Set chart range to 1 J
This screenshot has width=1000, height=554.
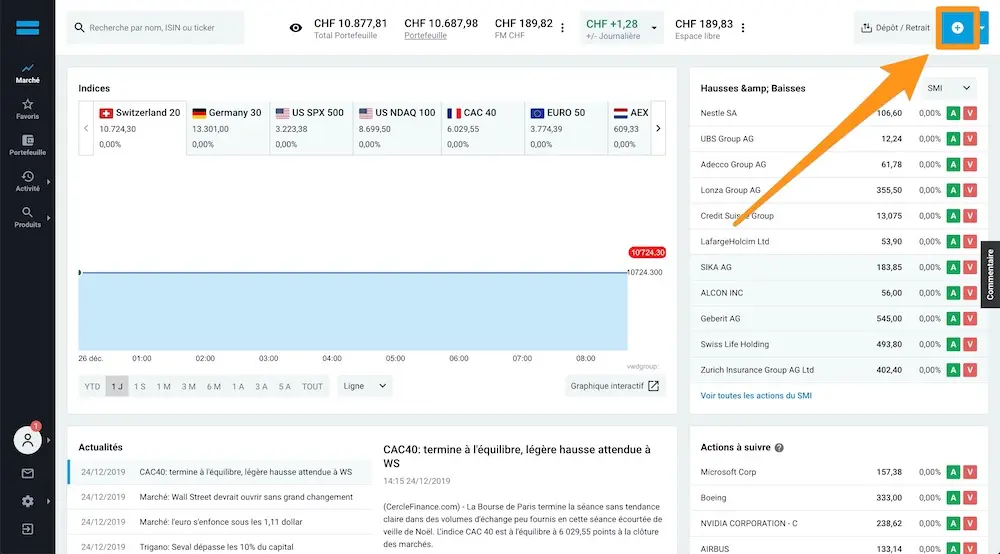[117, 386]
